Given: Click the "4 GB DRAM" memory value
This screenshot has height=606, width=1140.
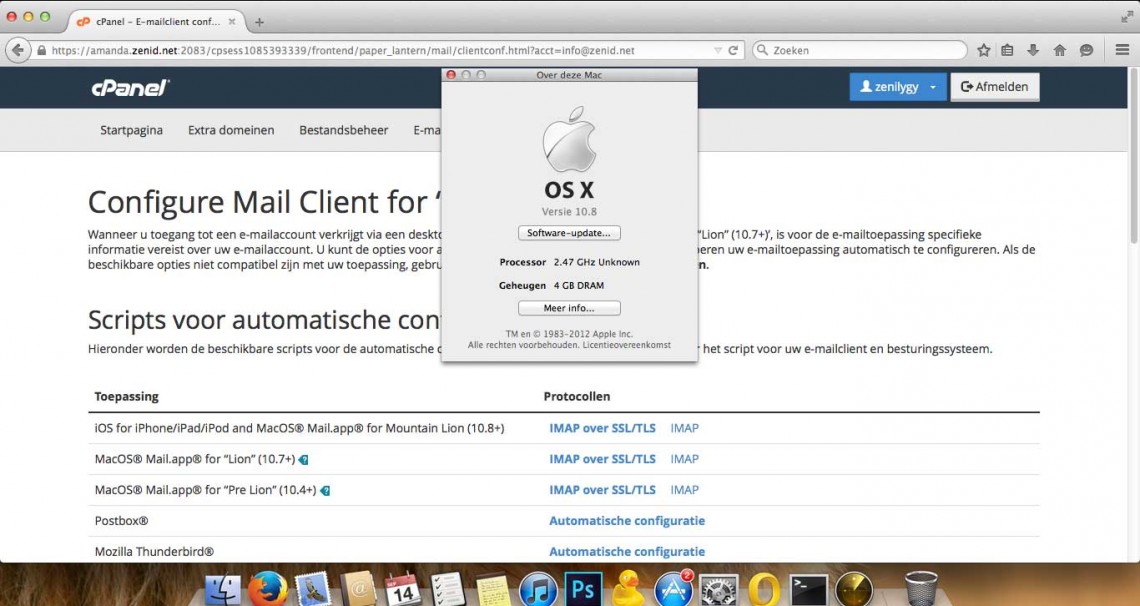Looking at the screenshot, I should pyautogui.click(x=579, y=286).
